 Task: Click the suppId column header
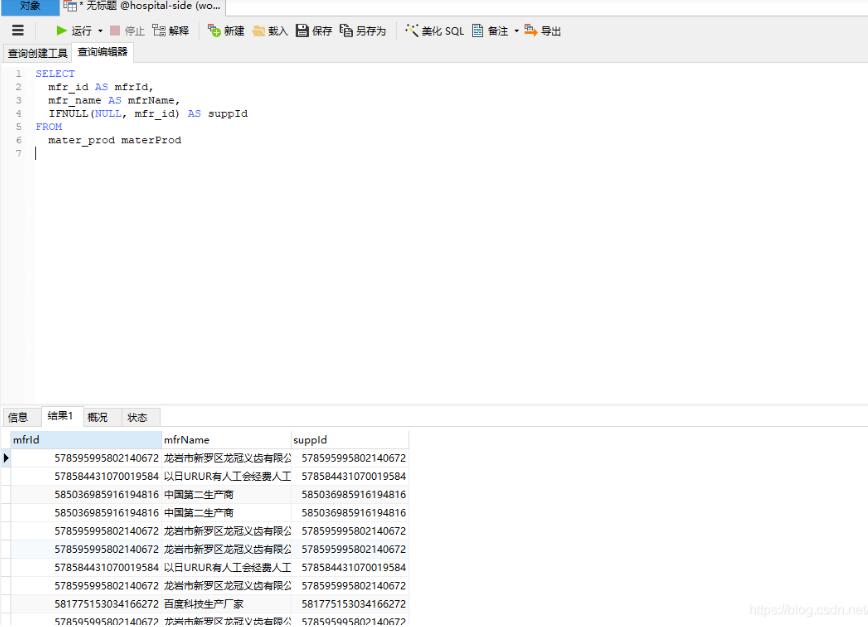pos(349,440)
